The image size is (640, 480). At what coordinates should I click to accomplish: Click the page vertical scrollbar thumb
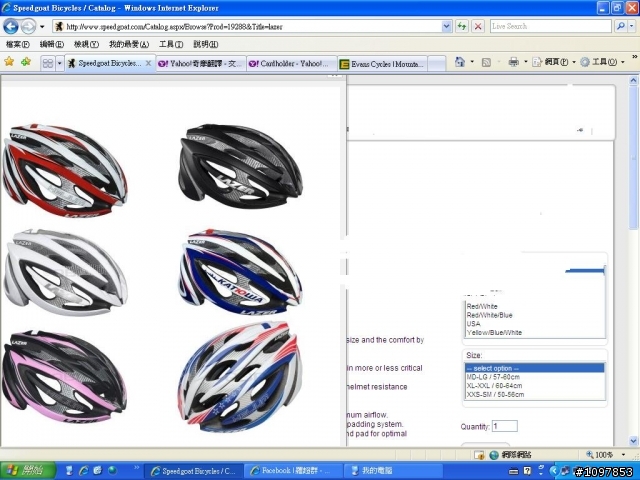tap(633, 157)
